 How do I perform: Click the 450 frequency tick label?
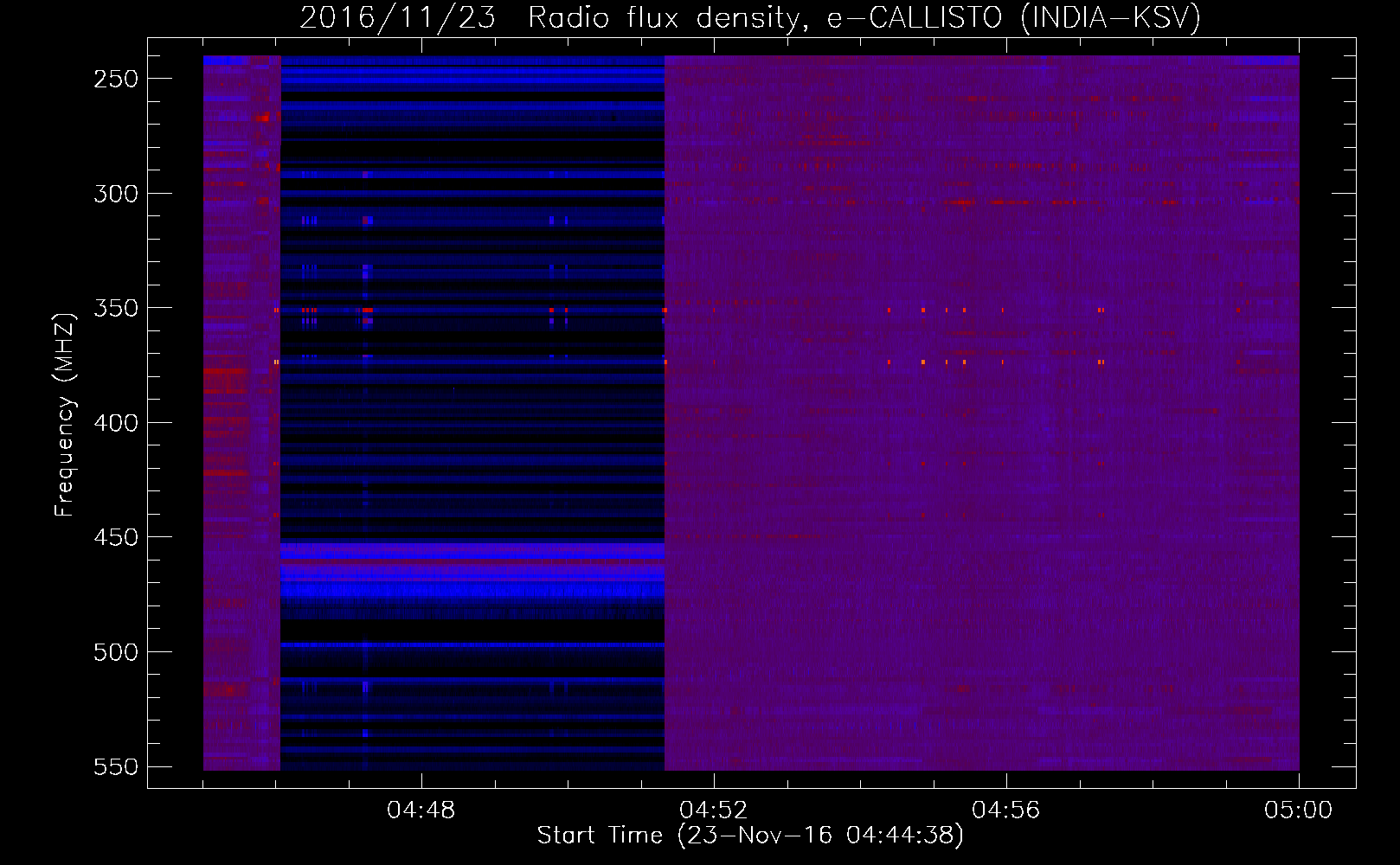click(x=116, y=537)
